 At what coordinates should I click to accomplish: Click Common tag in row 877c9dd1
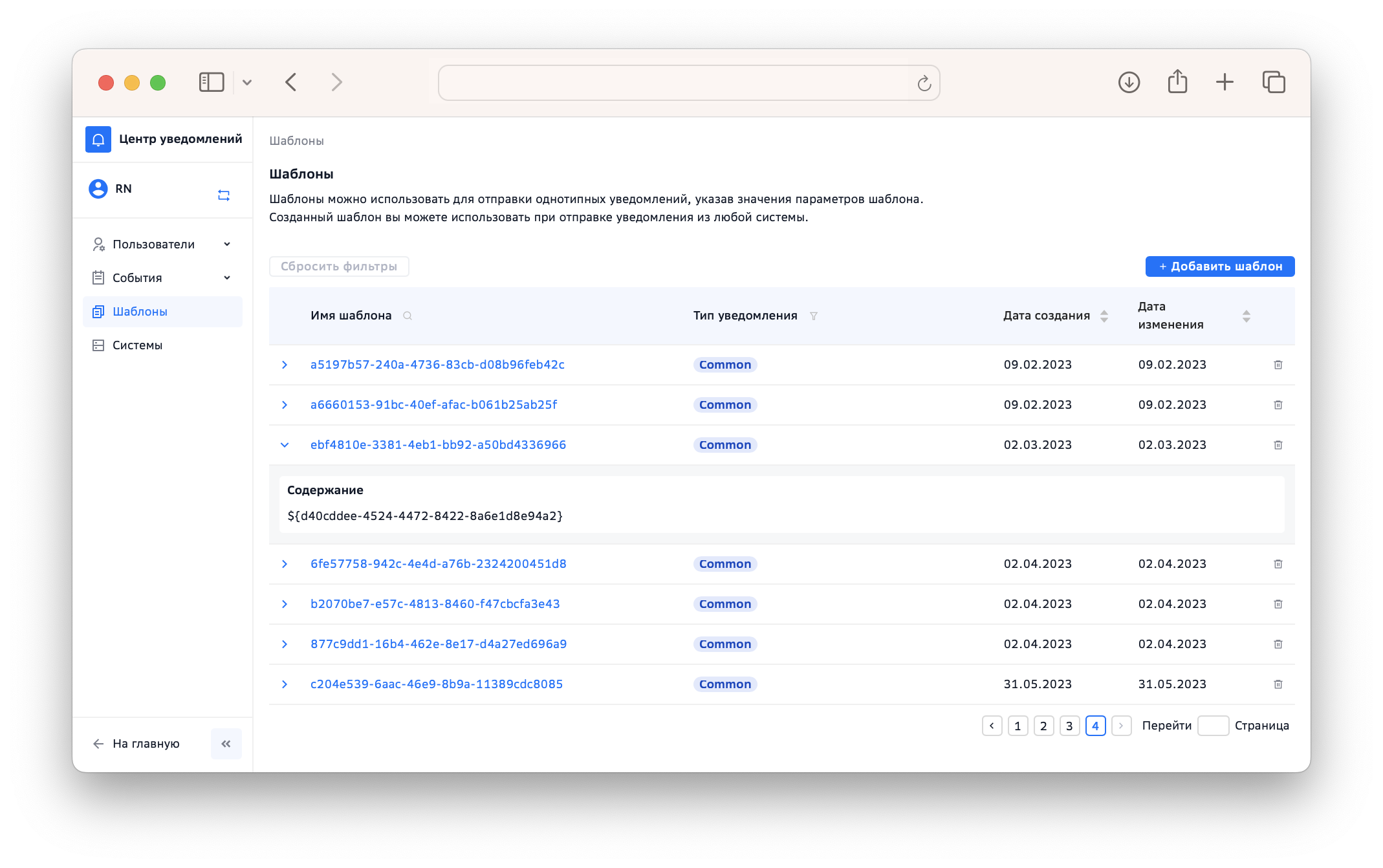(725, 644)
